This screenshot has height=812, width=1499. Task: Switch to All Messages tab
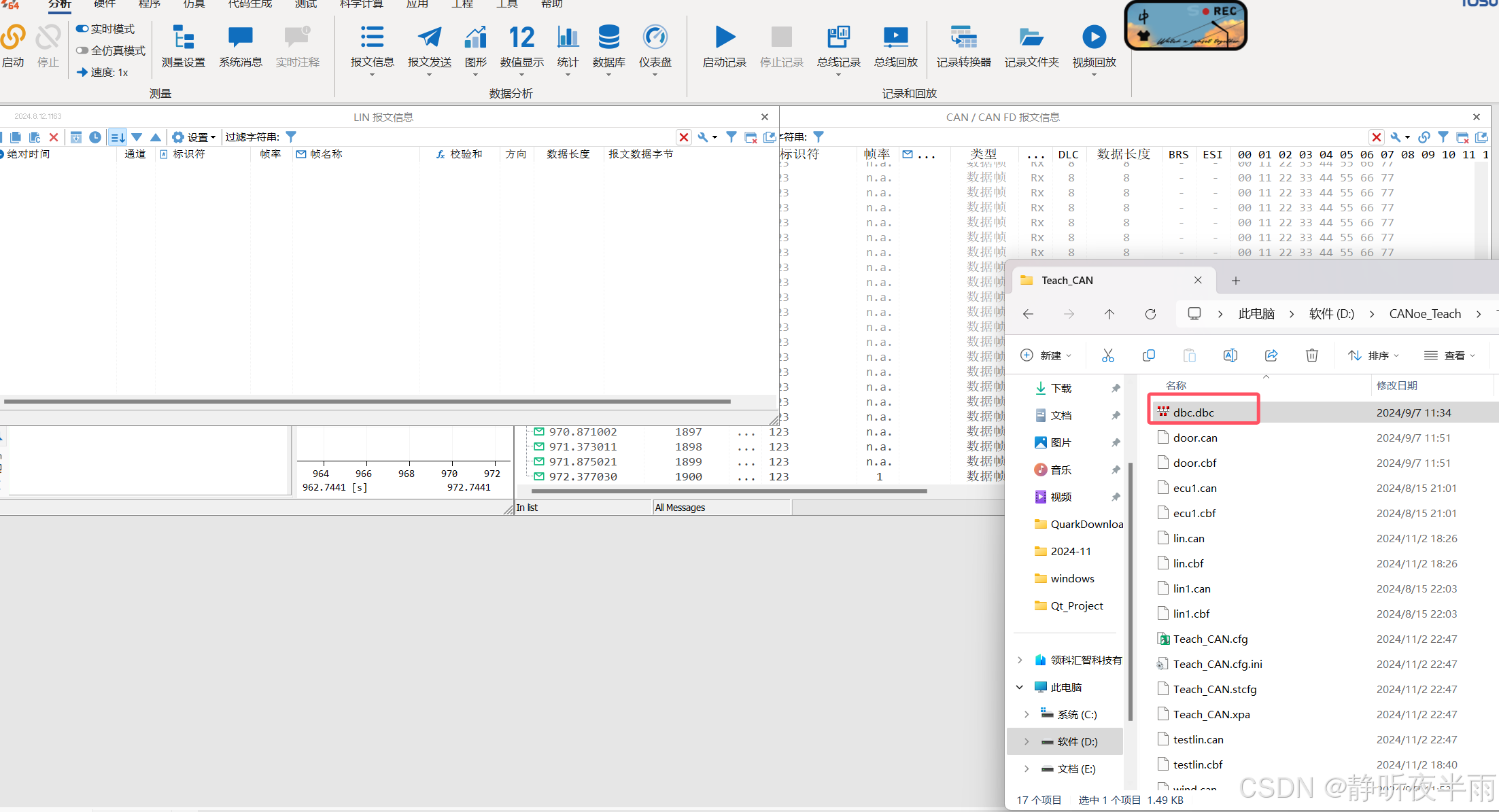680,508
